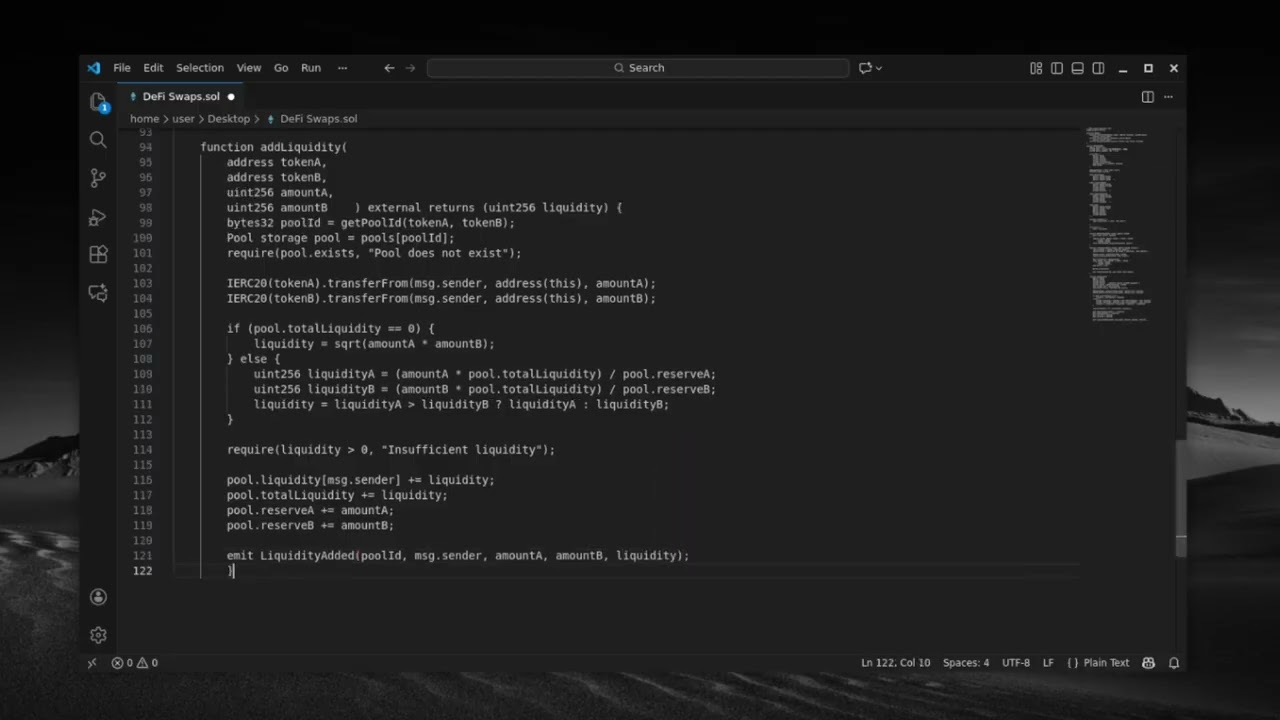Image resolution: width=1280 pixels, height=720 pixels.
Task: Open the Chat view in activity bar
Action: click(x=98, y=293)
